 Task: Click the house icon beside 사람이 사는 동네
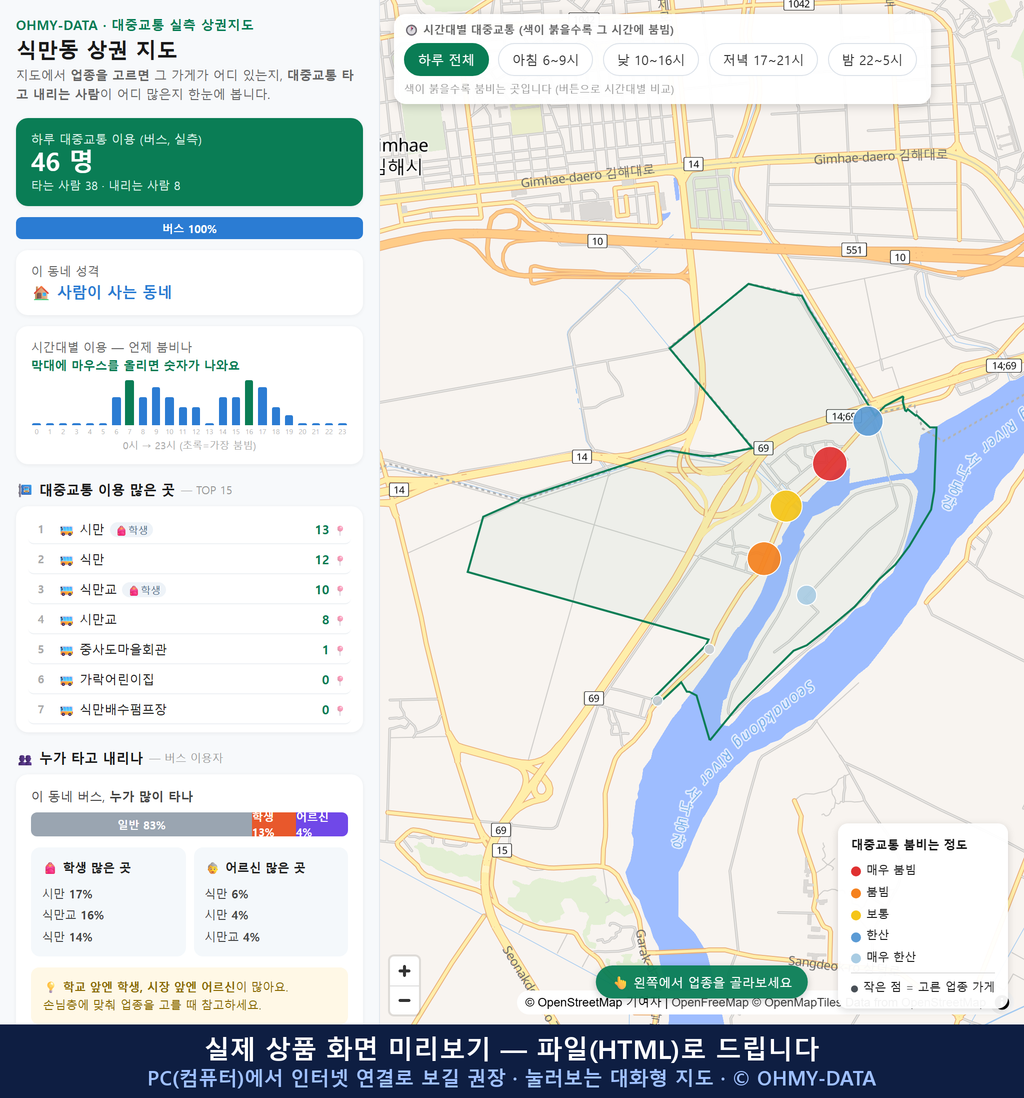point(41,293)
